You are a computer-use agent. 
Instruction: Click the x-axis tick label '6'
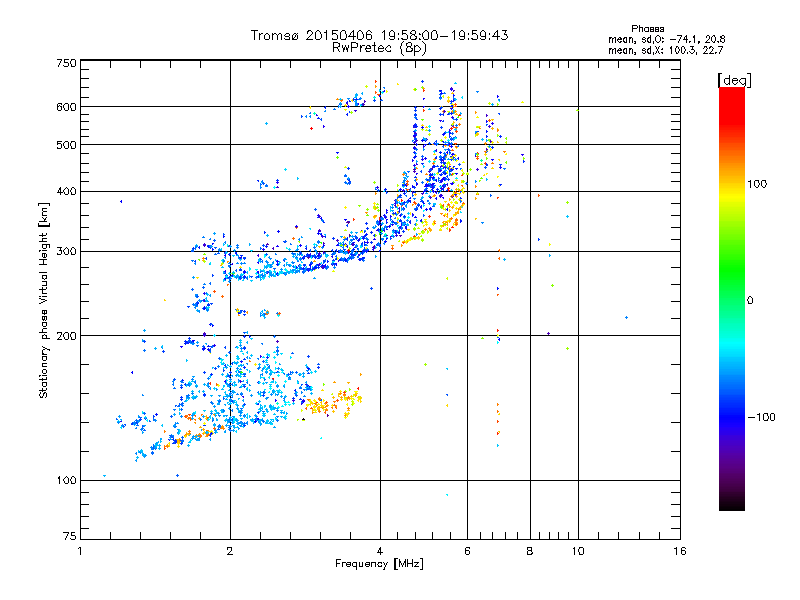[467, 551]
